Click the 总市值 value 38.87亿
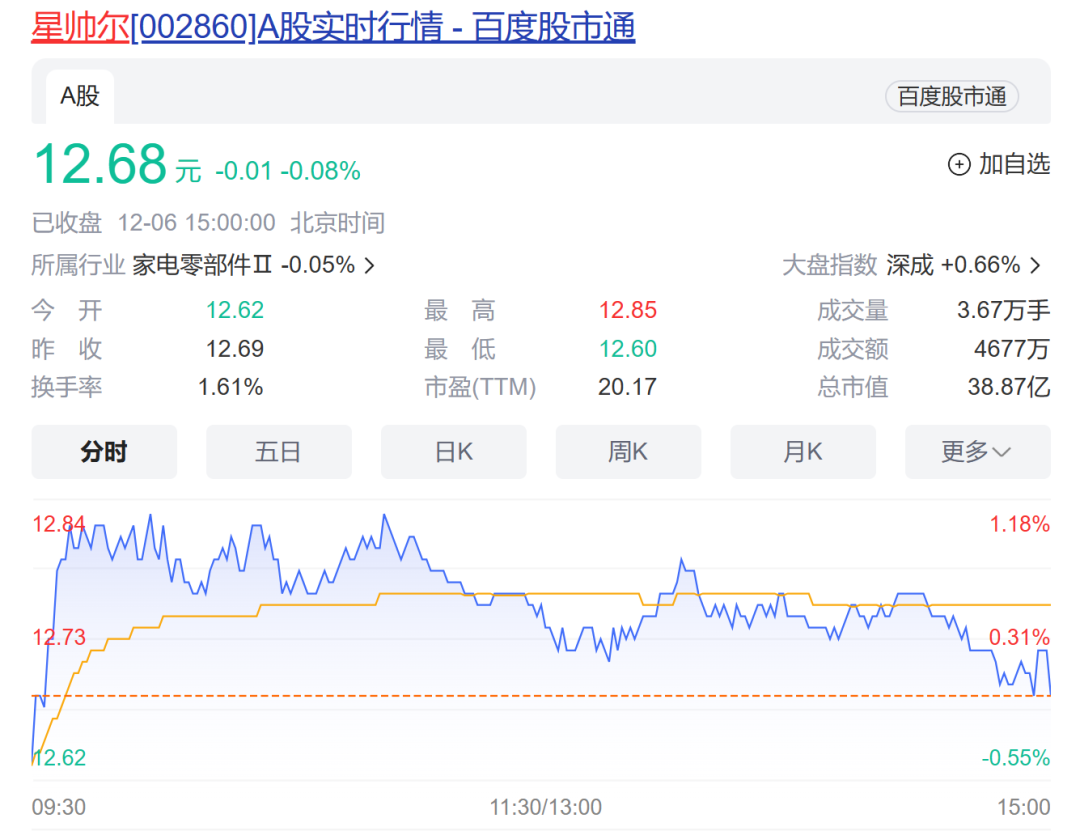 click(1009, 387)
